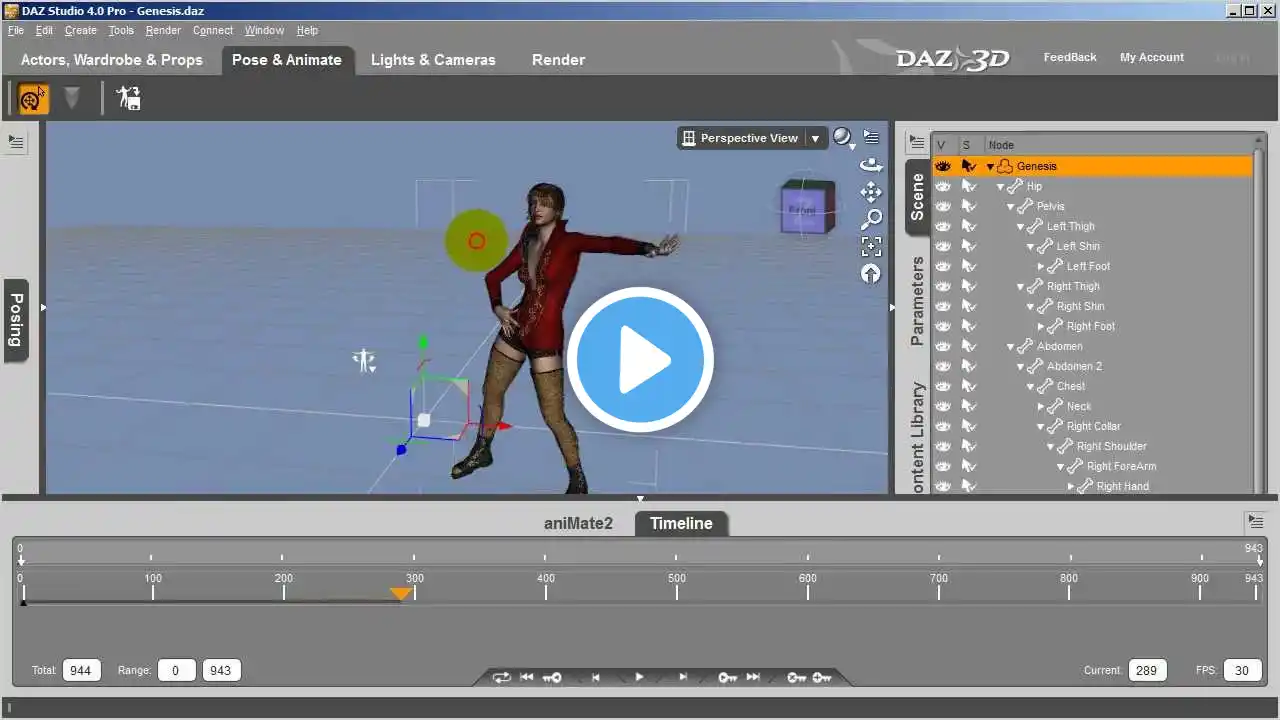Open the Parameters side pane
1280x720 pixels.
[x=917, y=301]
